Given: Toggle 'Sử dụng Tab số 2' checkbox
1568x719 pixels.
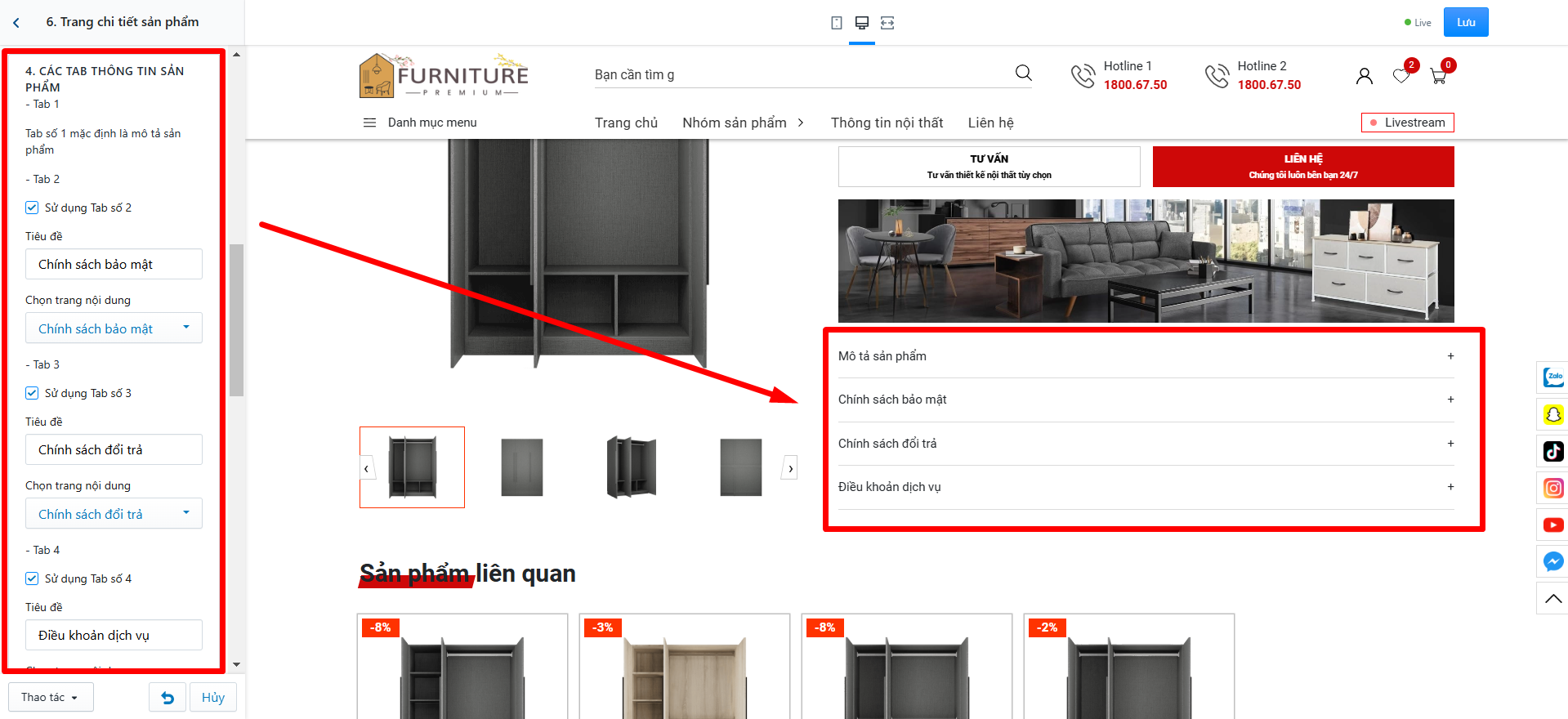Looking at the screenshot, I should point(32,208).
